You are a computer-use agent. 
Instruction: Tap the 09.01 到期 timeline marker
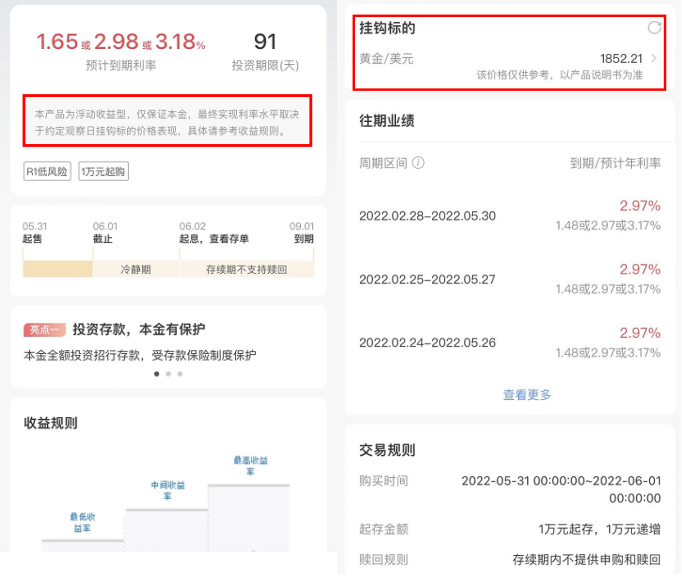[x=302, y=232]
